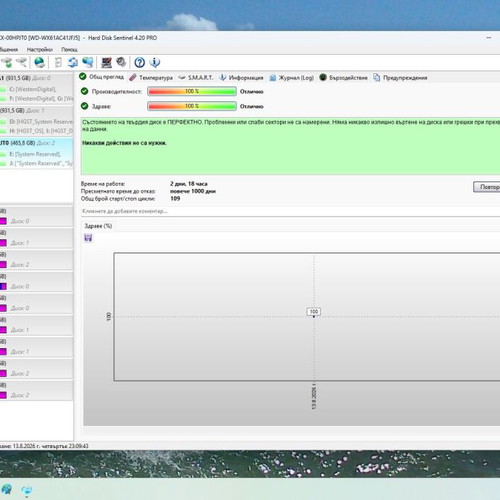Viewport: 500px width, 500px height.
Task: Switch to the Журнал (Log) tab
Action: tap(292, 78)
